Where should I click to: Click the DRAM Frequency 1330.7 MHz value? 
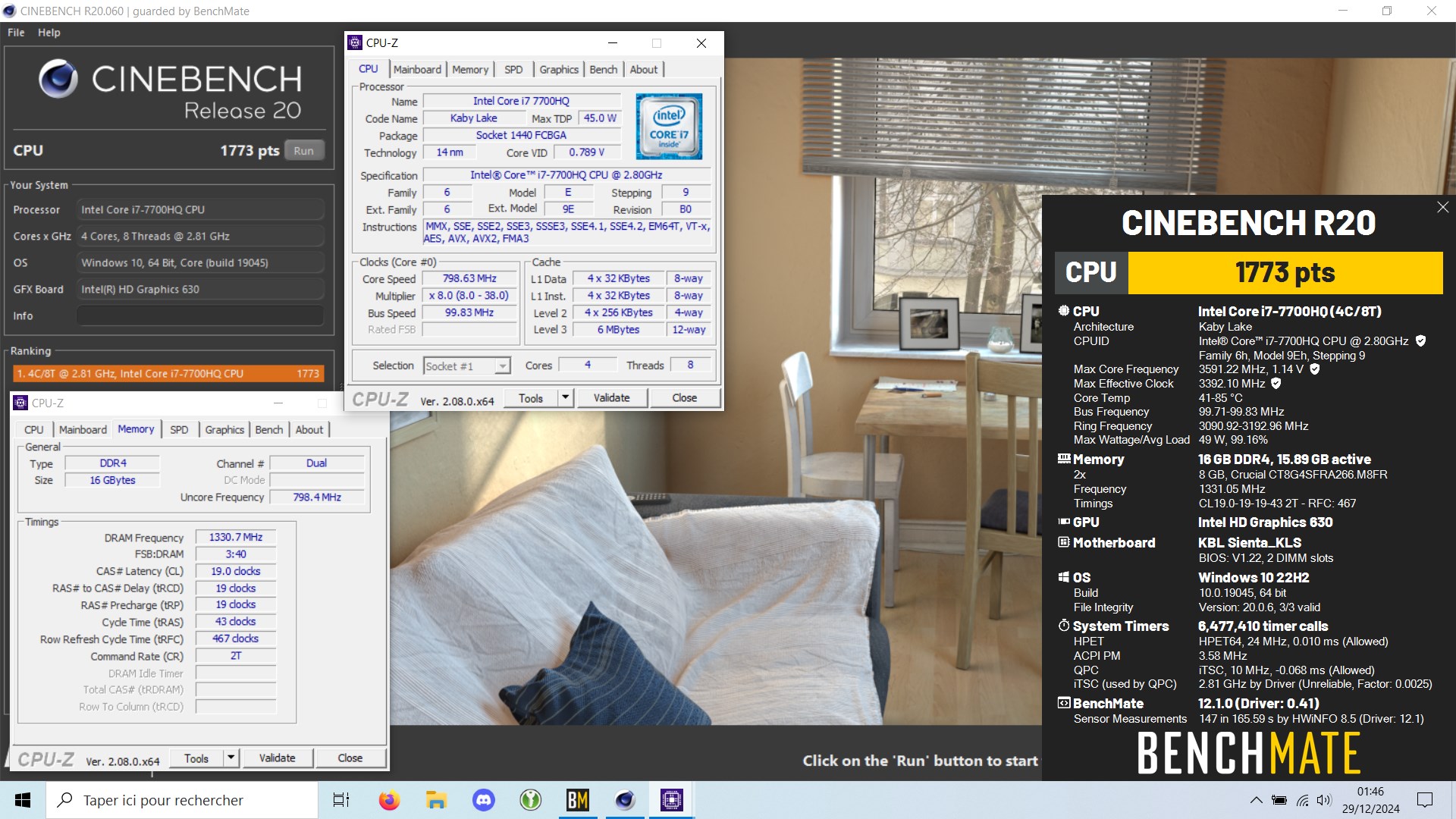(236, 537)
